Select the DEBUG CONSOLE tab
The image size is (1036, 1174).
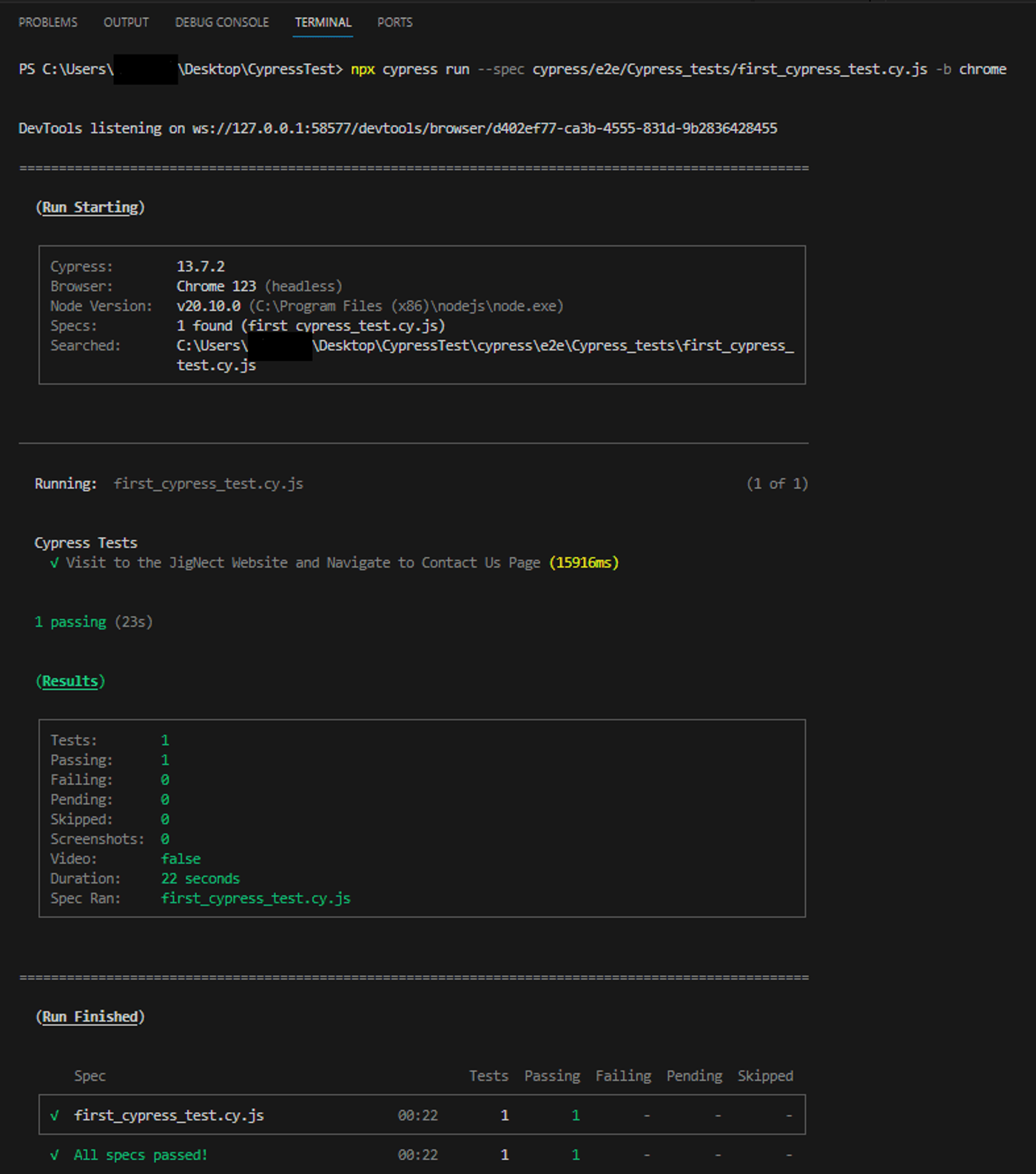222,22
